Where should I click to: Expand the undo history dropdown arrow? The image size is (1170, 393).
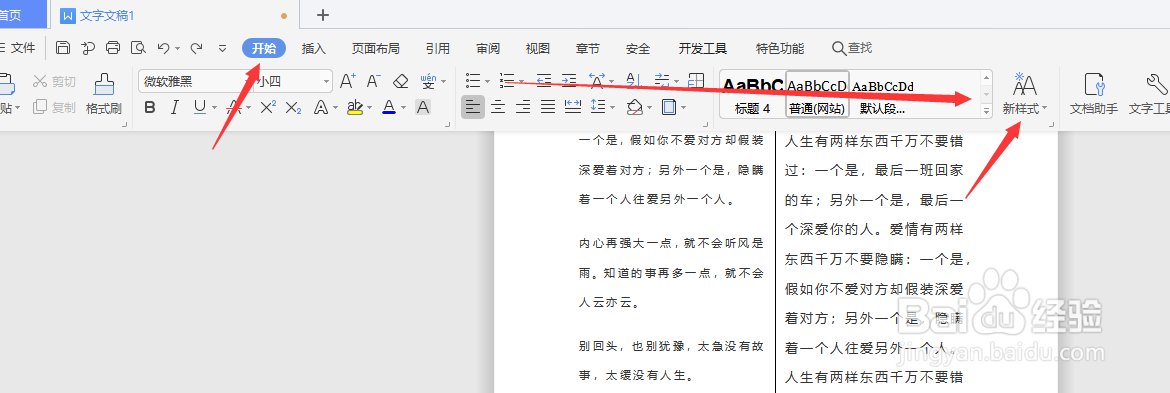[178, 48]
